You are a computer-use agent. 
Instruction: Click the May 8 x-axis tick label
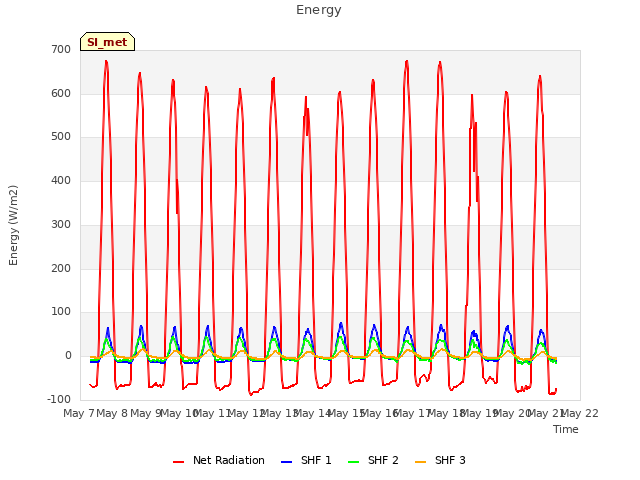coord(112,413)
